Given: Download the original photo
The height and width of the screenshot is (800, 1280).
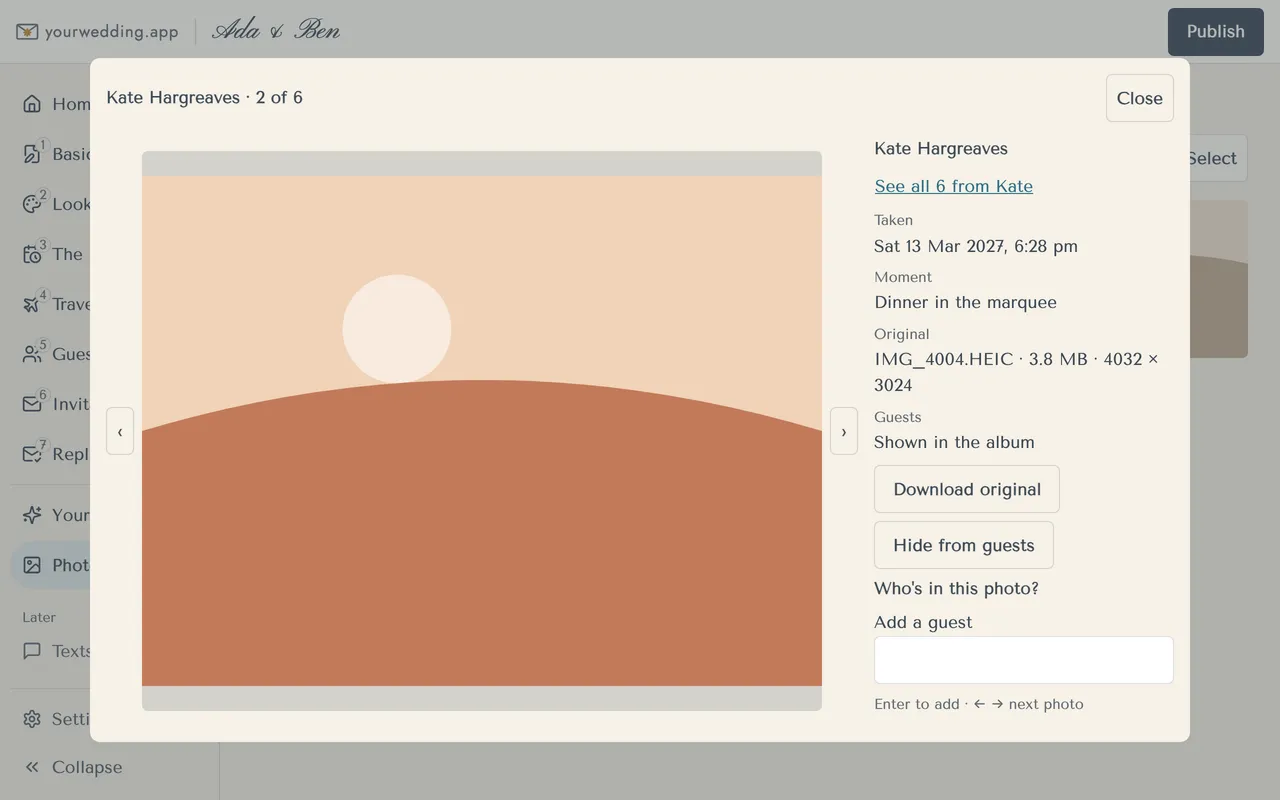Looking at the screenshot, I should (x=967, y=489).
